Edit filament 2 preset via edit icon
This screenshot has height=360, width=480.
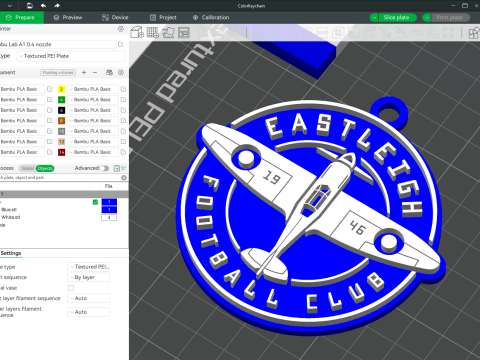(x=123, y=89)
